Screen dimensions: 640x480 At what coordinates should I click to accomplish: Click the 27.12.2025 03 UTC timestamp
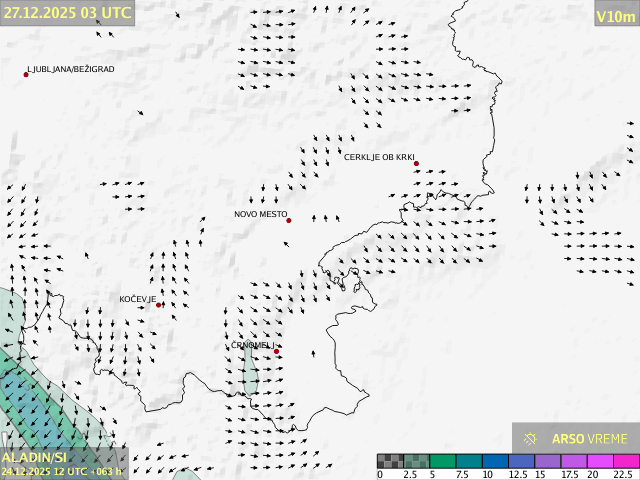(66, 13)
